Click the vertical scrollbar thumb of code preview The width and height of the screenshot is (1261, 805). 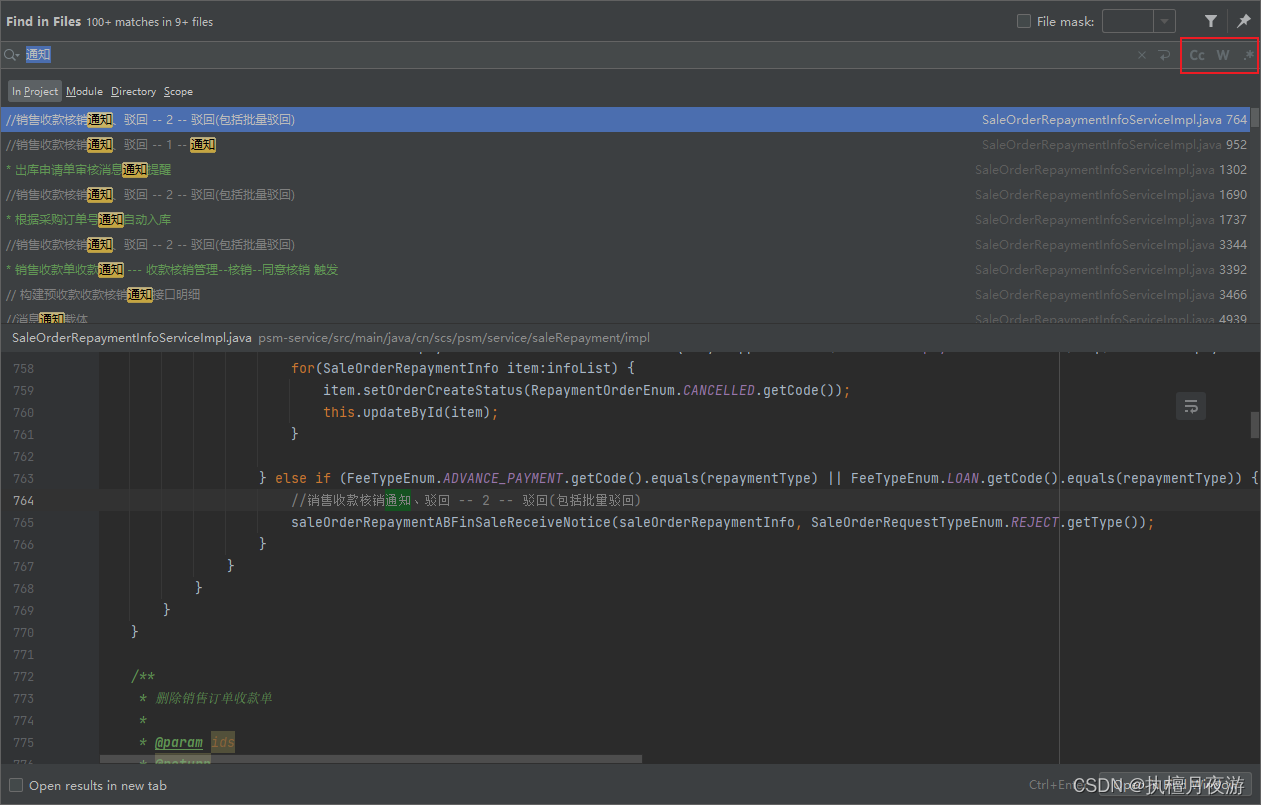pos(1255,425)
